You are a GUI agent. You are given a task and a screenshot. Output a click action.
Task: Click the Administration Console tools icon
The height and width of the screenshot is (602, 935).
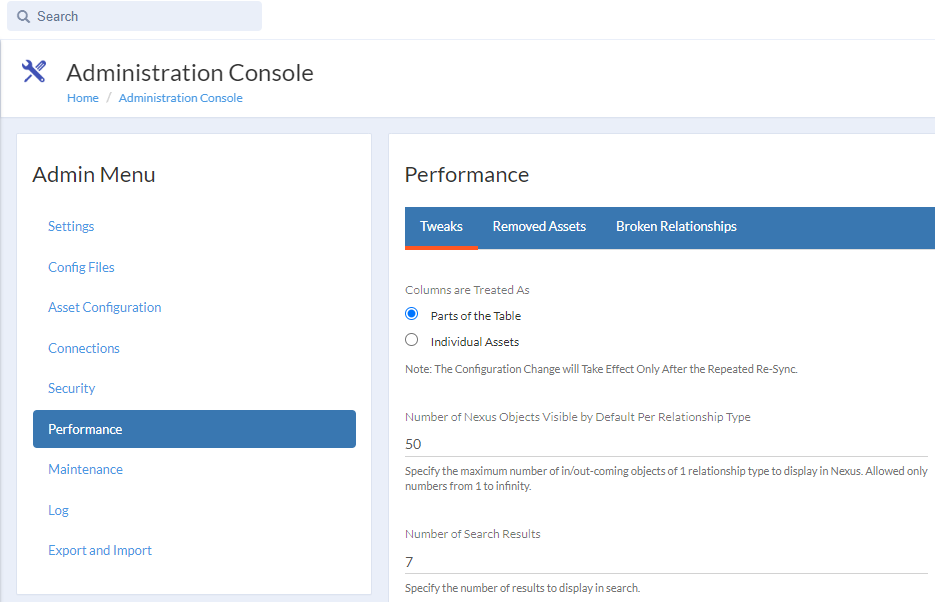34,71
